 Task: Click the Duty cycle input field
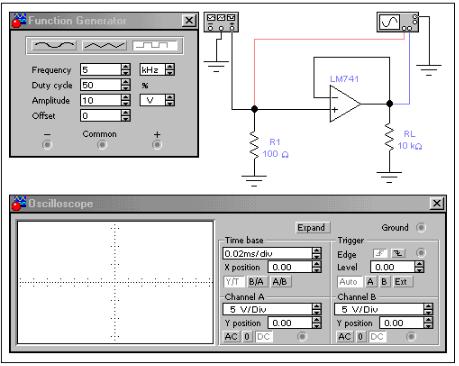[100, 85]
